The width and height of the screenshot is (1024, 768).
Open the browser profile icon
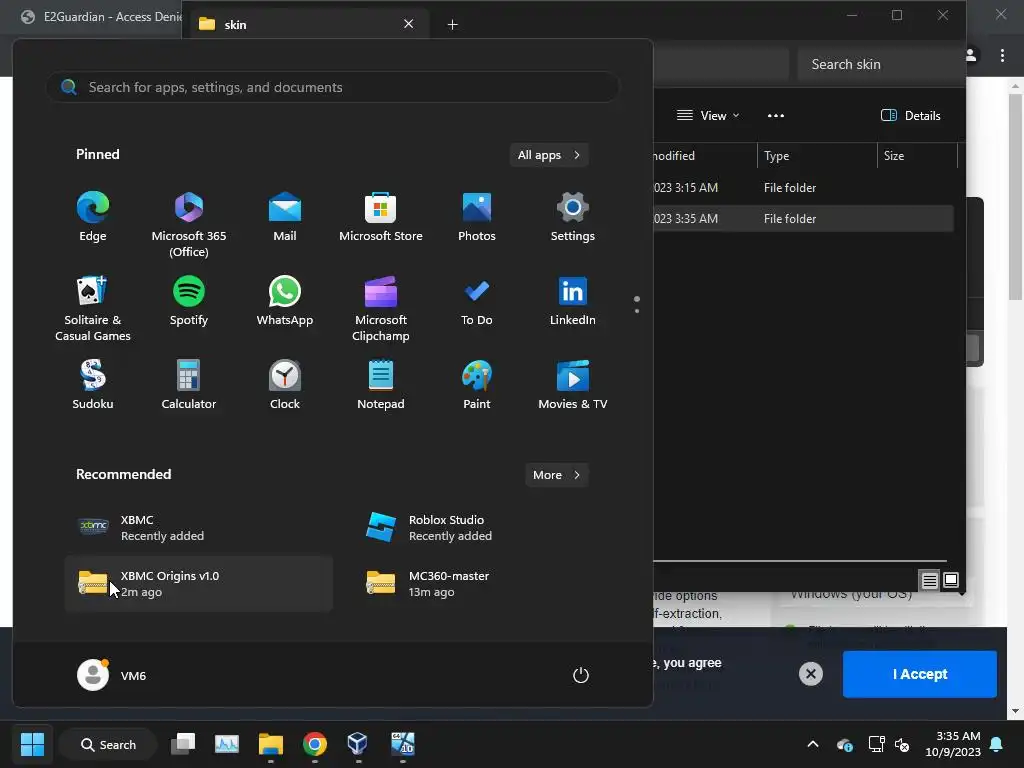point(971,56)
